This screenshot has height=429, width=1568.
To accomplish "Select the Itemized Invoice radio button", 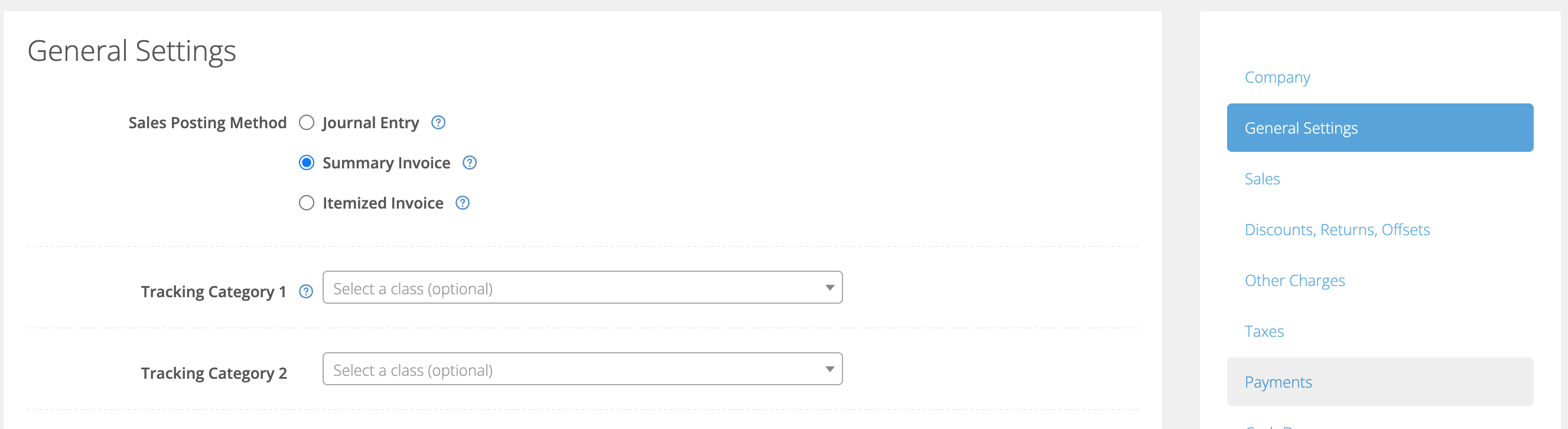I will (306, 203).
